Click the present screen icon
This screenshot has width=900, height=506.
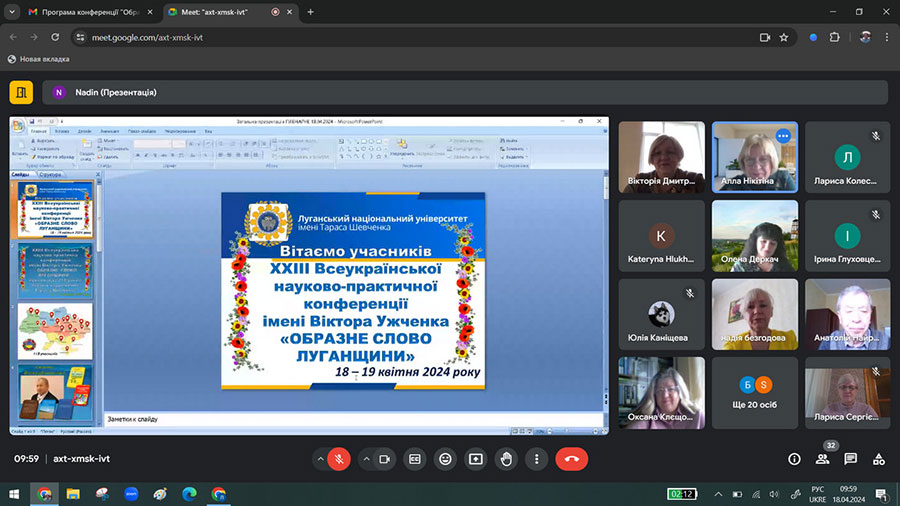pyautogui.click(x=476, y=459)
